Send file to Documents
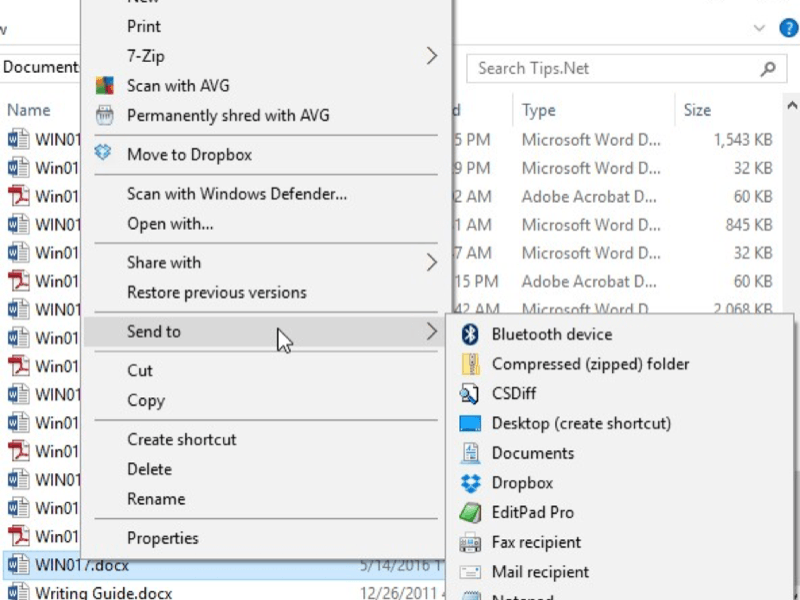This screenshot has height=600, width=800. point(533,453)
